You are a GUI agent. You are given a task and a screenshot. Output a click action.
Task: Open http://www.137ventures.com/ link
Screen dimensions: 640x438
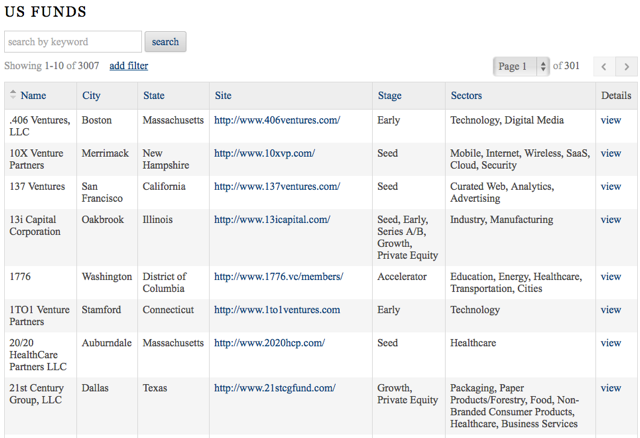[277, 186]
